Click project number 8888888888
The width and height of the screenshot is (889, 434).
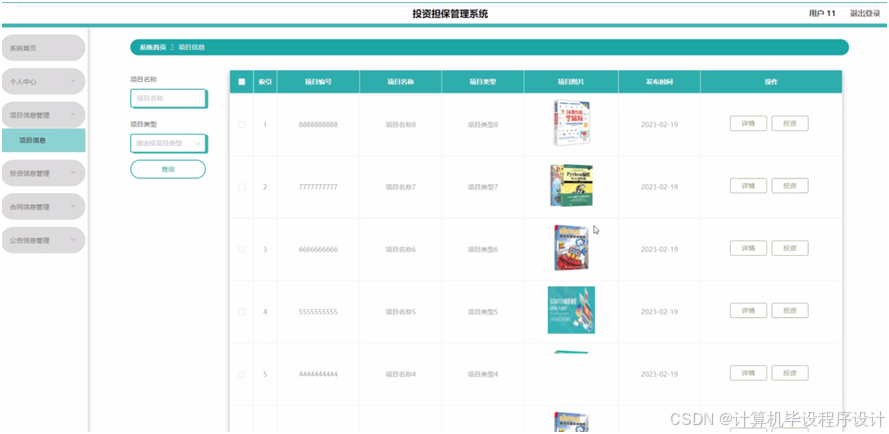[x=318, y=125]
